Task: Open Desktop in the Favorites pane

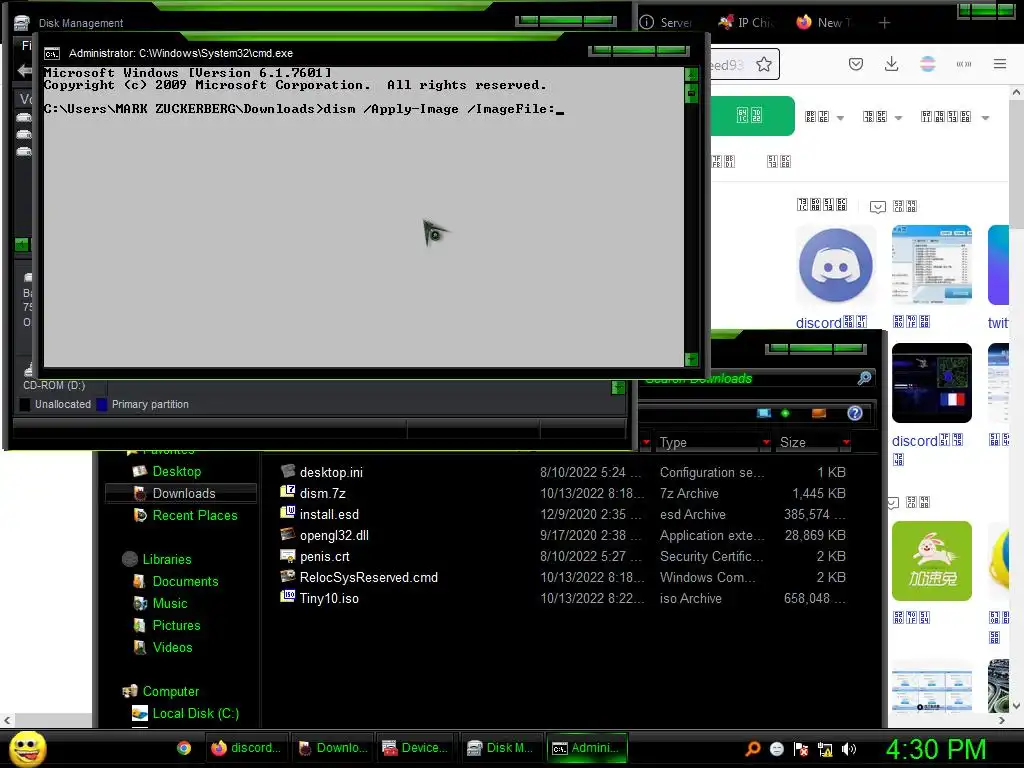Action: tap(176, 472)
